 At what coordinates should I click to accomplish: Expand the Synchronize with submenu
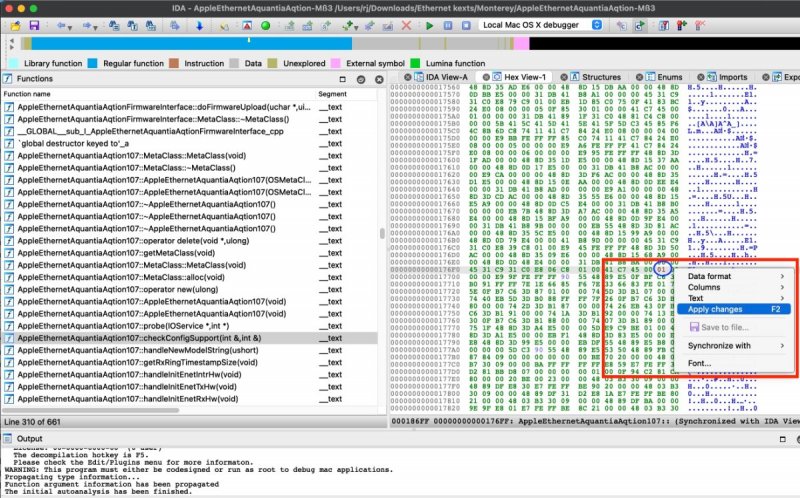pyautogui.click(x=736, y=345)
